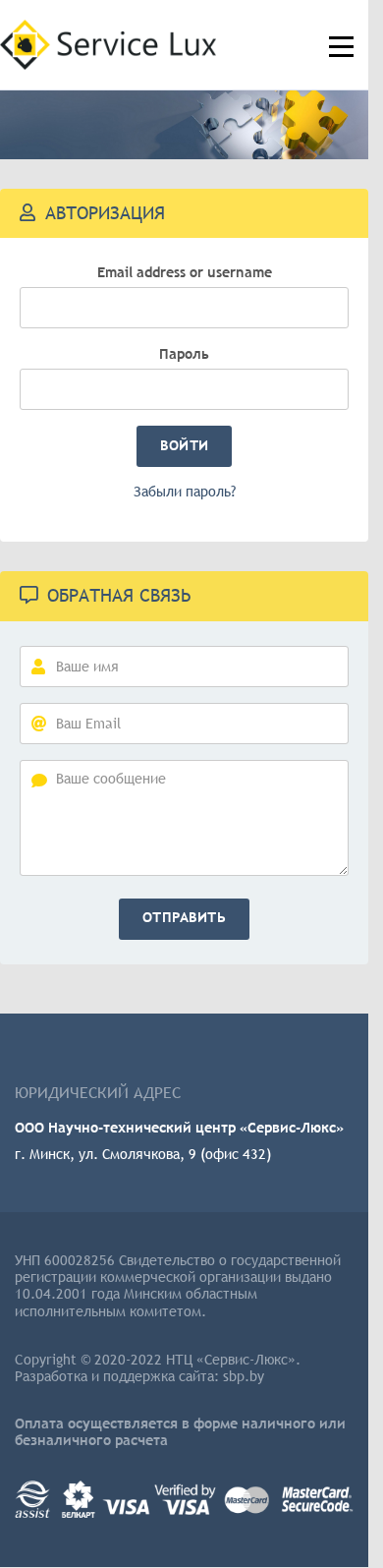The image size is (383, 1568).
Task: Click the puzzle banner image
Action: coord(184,125)
